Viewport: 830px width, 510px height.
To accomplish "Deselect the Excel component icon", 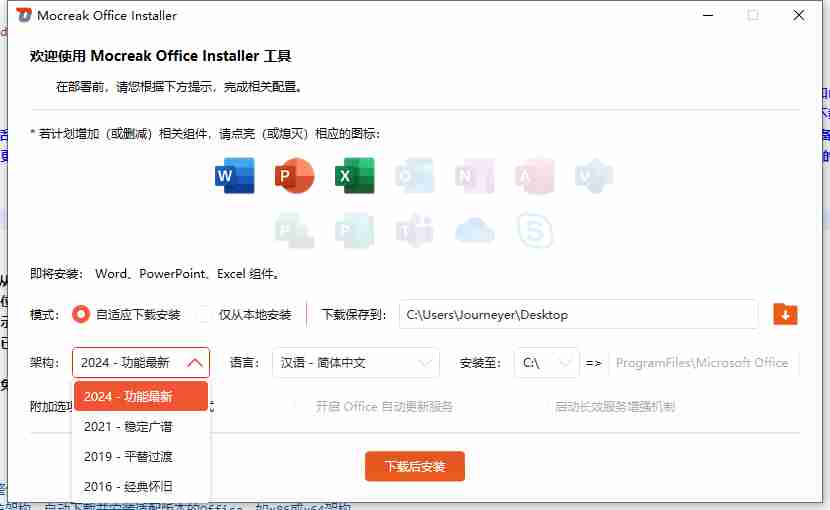I will point(354,176).
